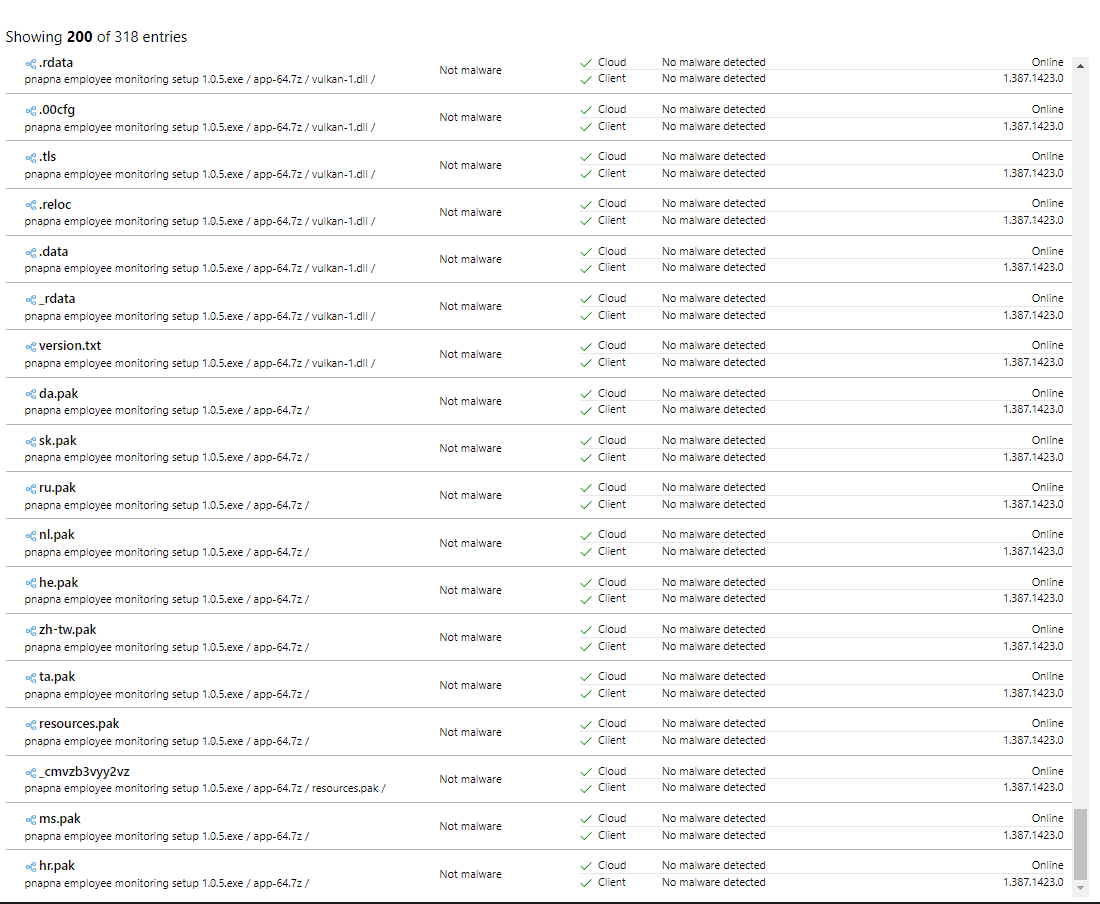This screenshot has height=904, width=1100.
Task: Click the share icon beside ta.pak
Action: tap(31, 677)
